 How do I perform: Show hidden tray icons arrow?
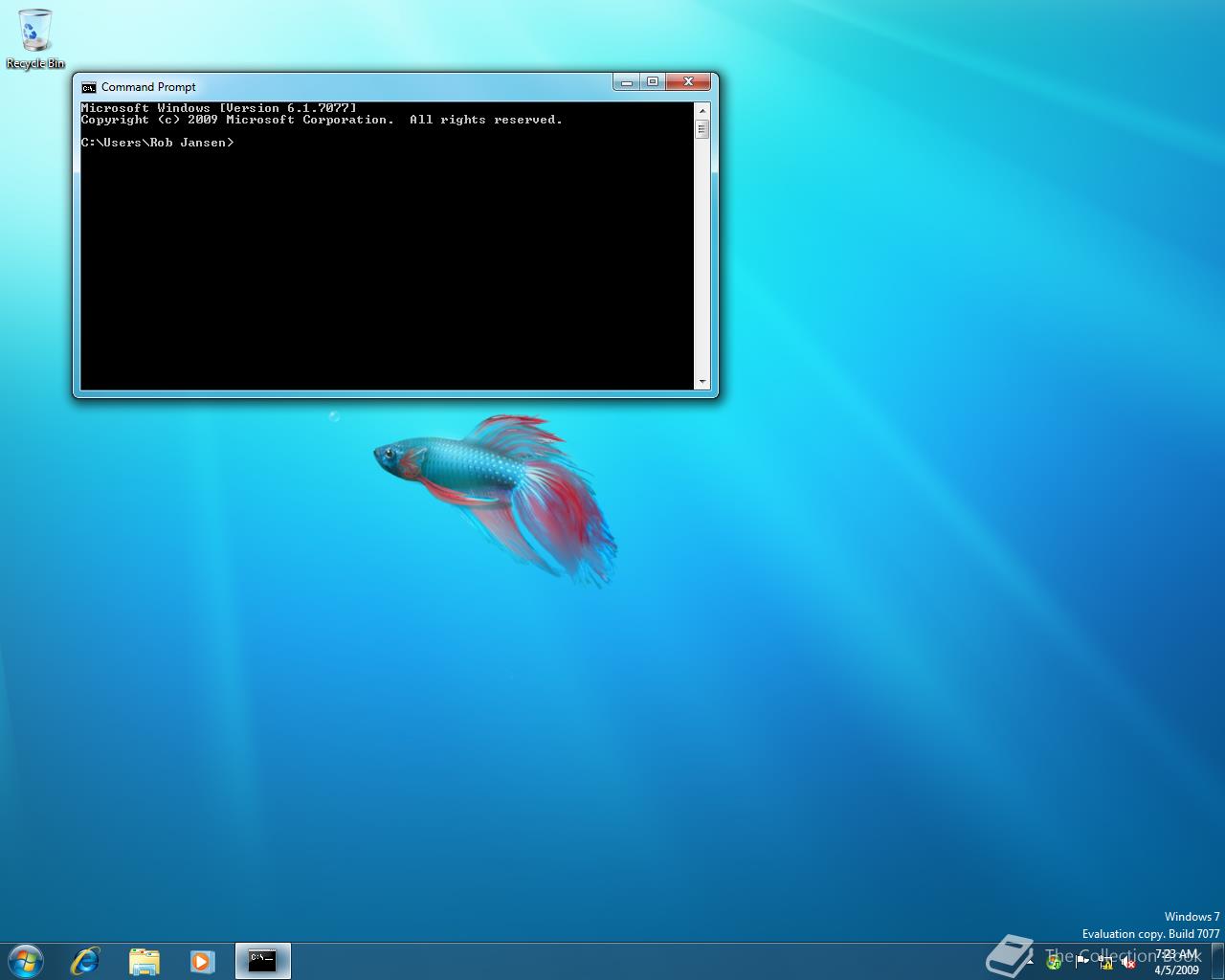[1030, 963]
